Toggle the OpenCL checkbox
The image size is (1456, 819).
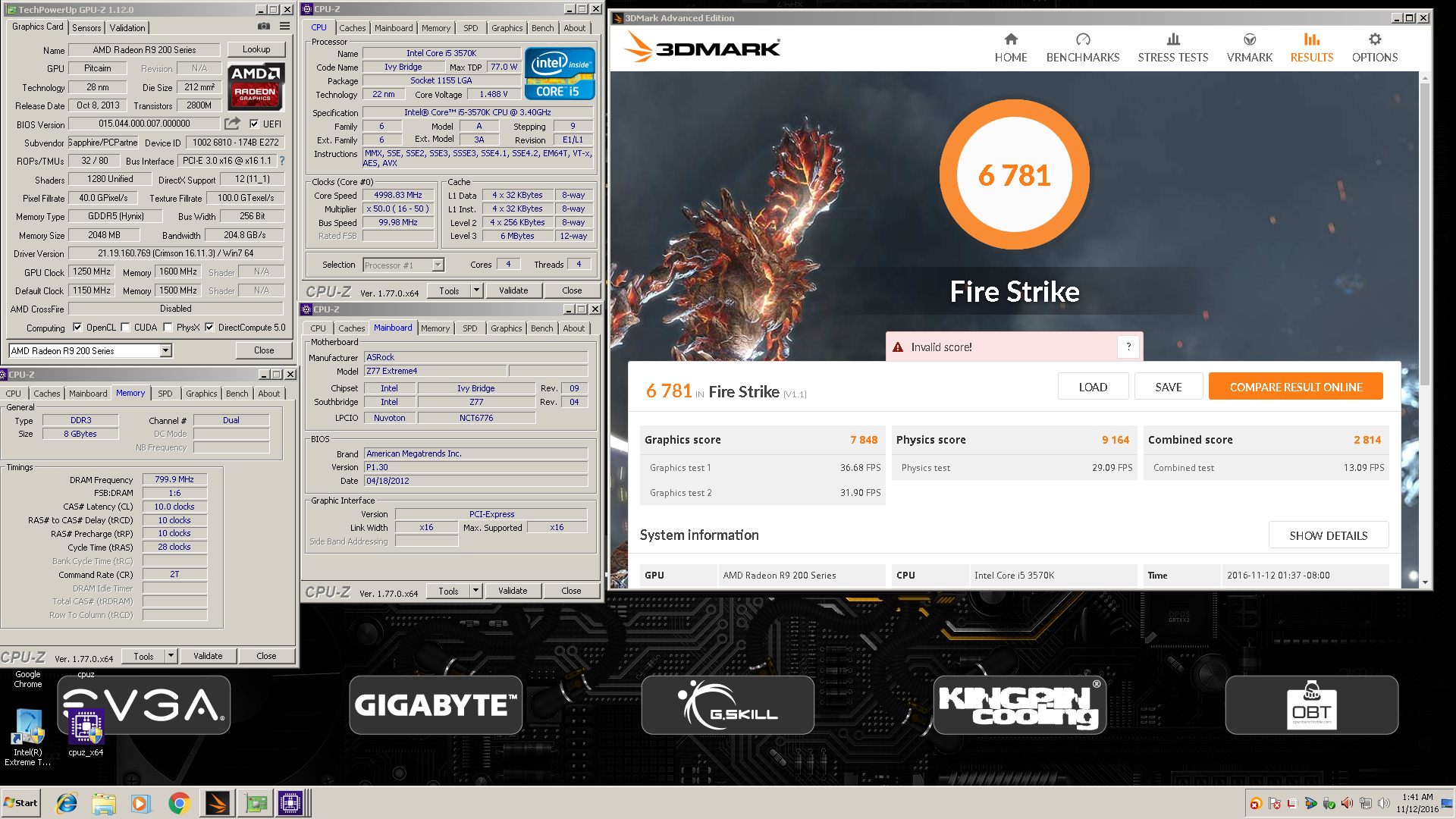pos(77,328)
